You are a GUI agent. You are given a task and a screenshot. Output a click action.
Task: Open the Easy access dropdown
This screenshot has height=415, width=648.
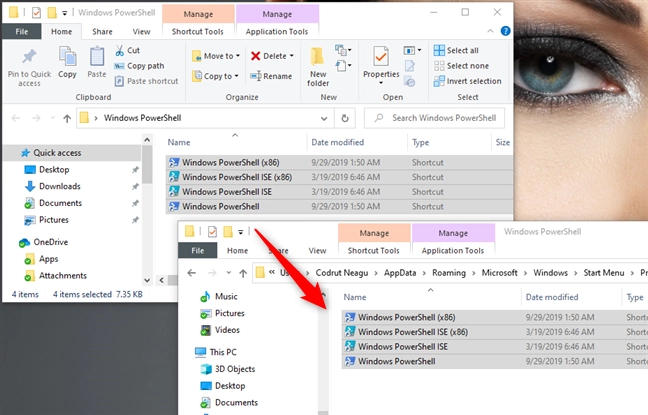(x=343, y=66)
